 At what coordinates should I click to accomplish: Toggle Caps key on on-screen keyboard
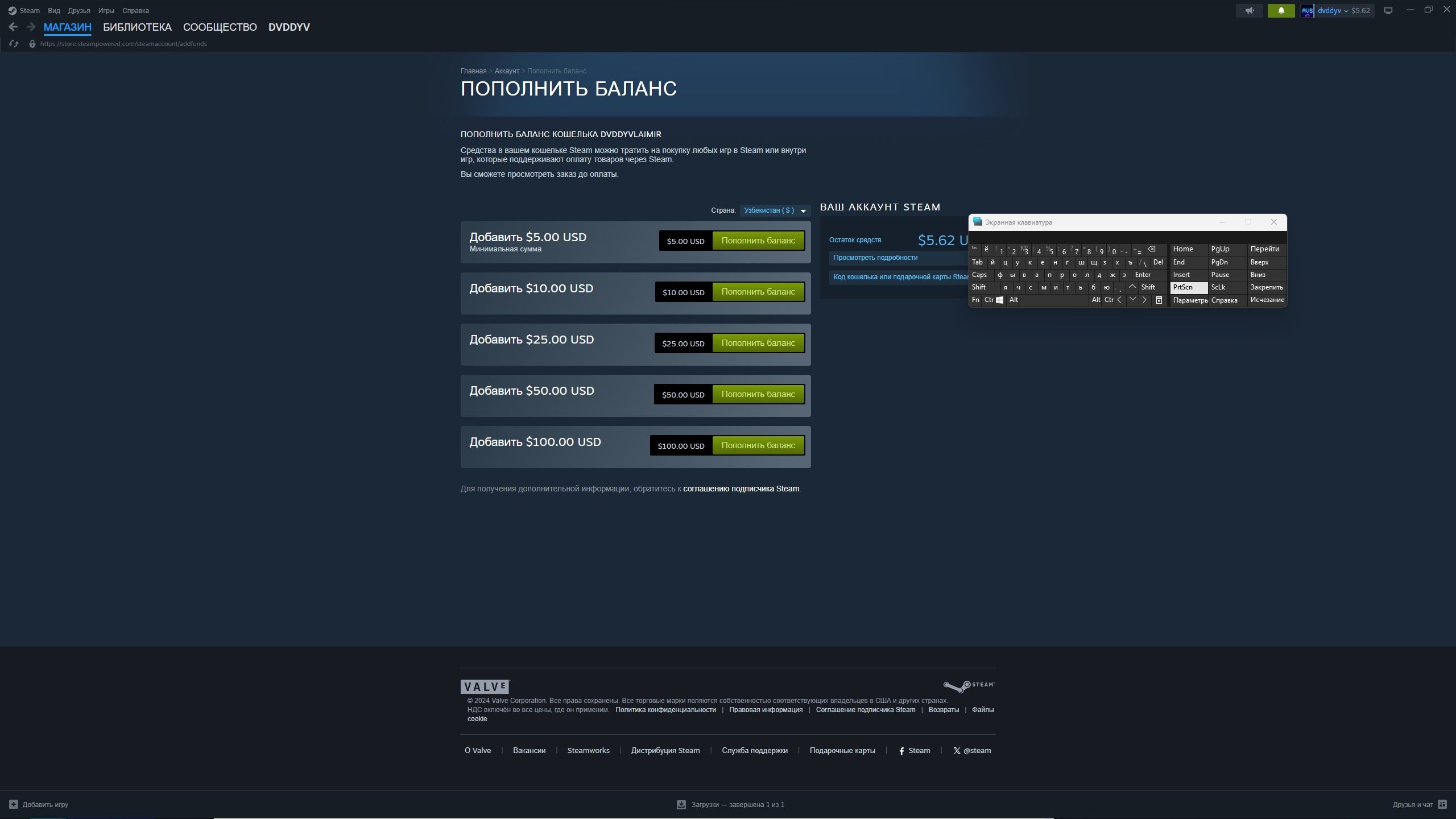point(979,275)
